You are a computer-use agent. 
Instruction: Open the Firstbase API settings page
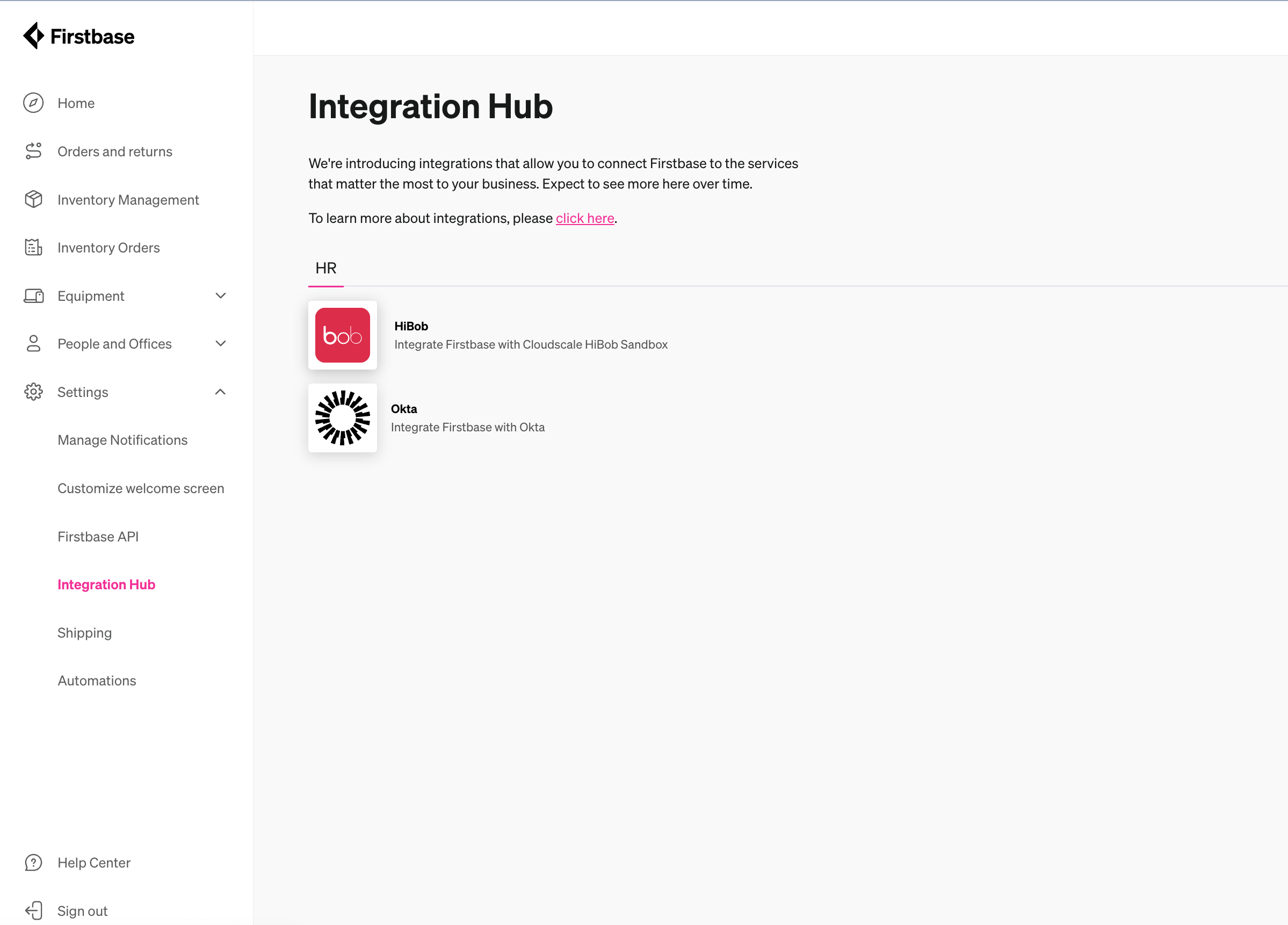(x=98, y=537)
